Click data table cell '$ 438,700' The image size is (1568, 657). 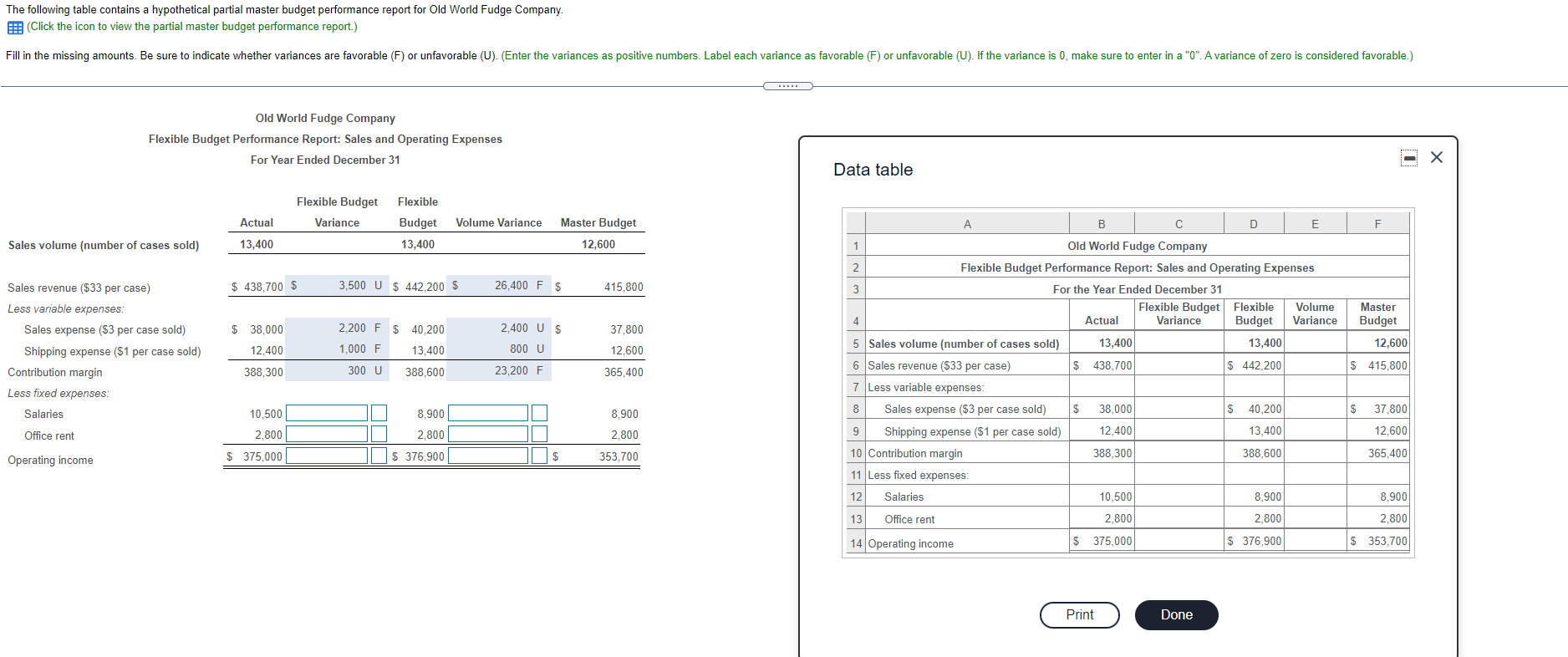pyautogui.click(x=1102, y=365)
